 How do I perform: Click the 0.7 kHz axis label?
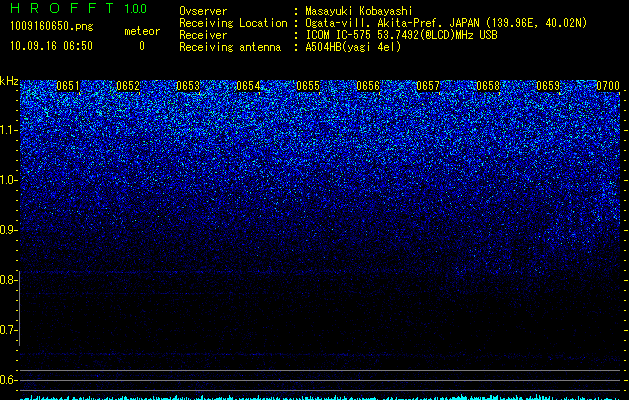pyautogui.click(x=8, y=330)
